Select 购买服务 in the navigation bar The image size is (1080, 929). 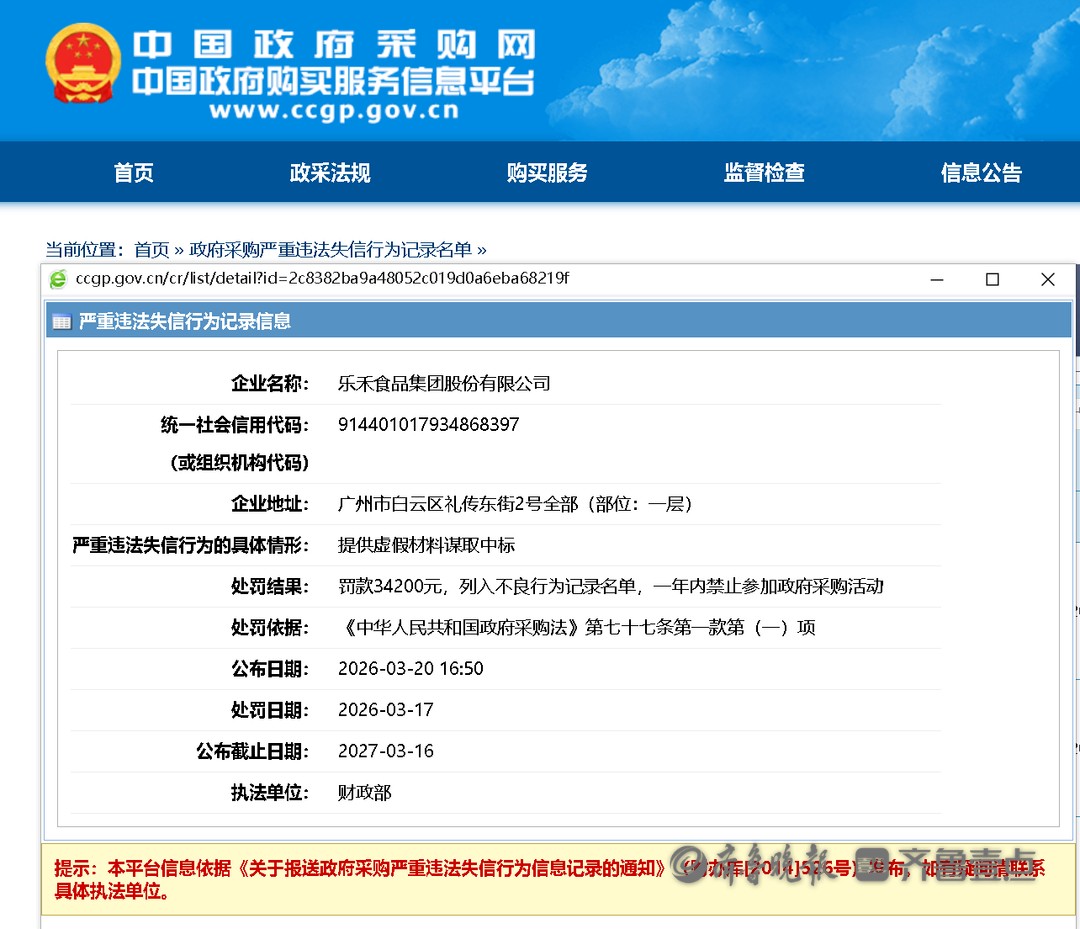point(547,173)
